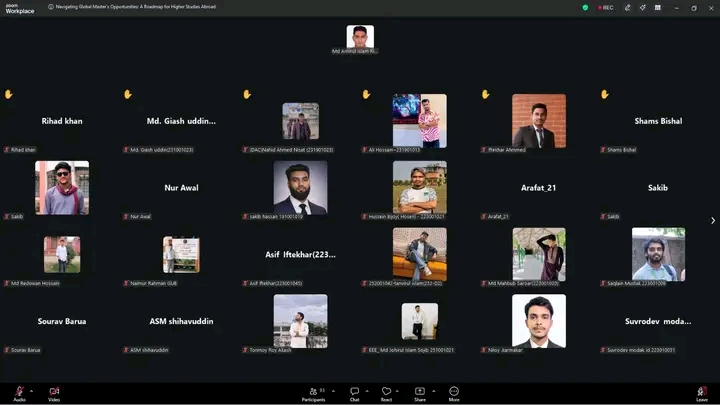Open the More options menu

coord(454,391)
